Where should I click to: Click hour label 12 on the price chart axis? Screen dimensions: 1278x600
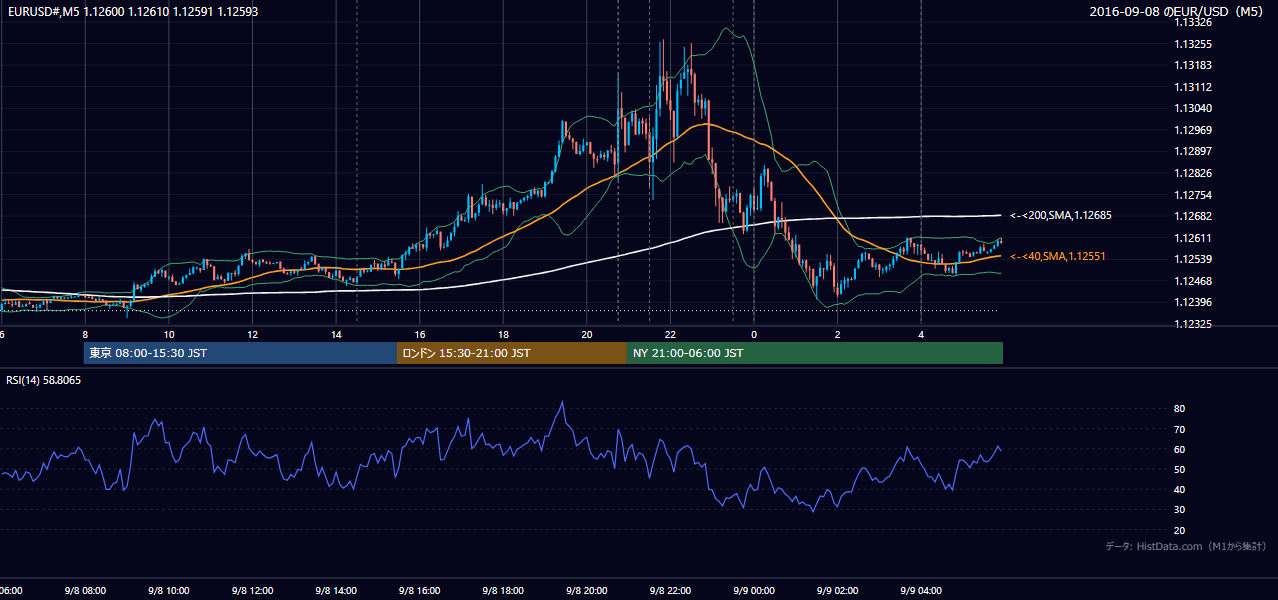pos(252,334)
